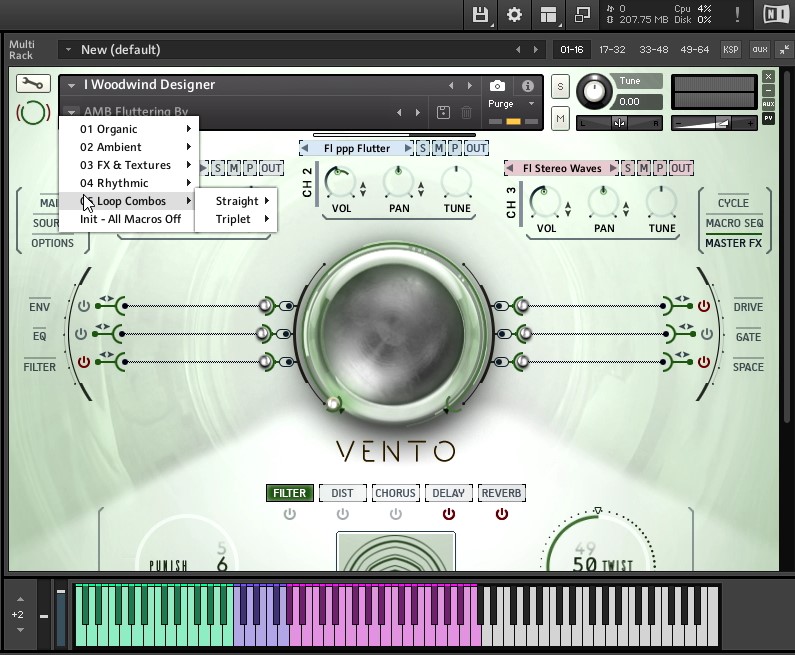Open instrument info icon

[528, 86]
